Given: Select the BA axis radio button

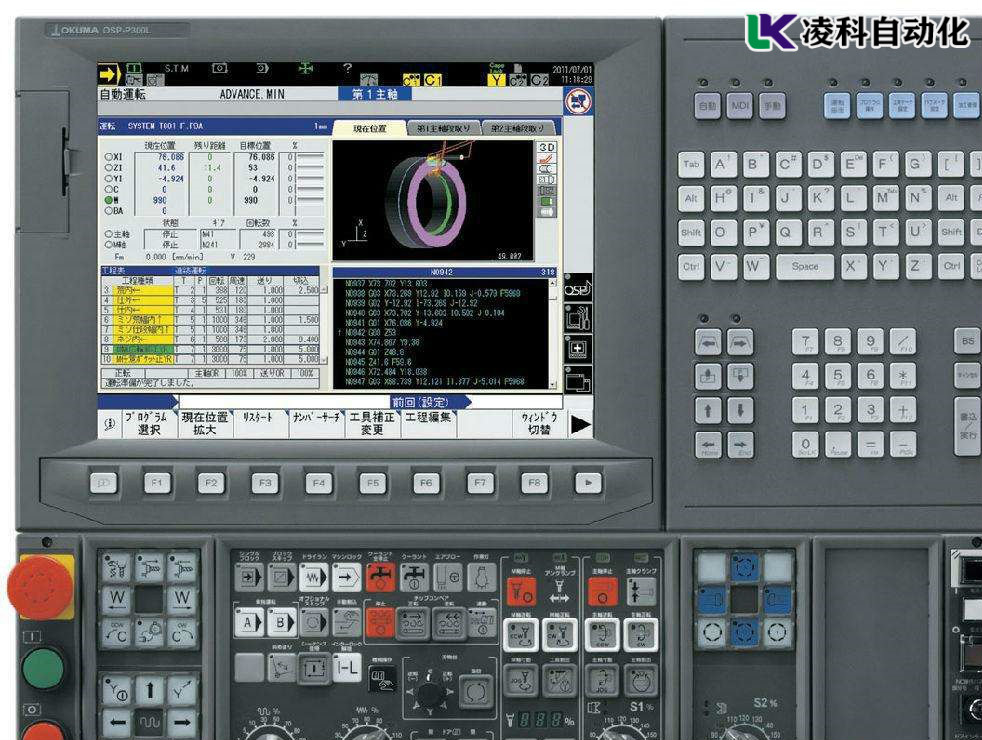Looking at the screenshot, I should (x=106, y=210).
